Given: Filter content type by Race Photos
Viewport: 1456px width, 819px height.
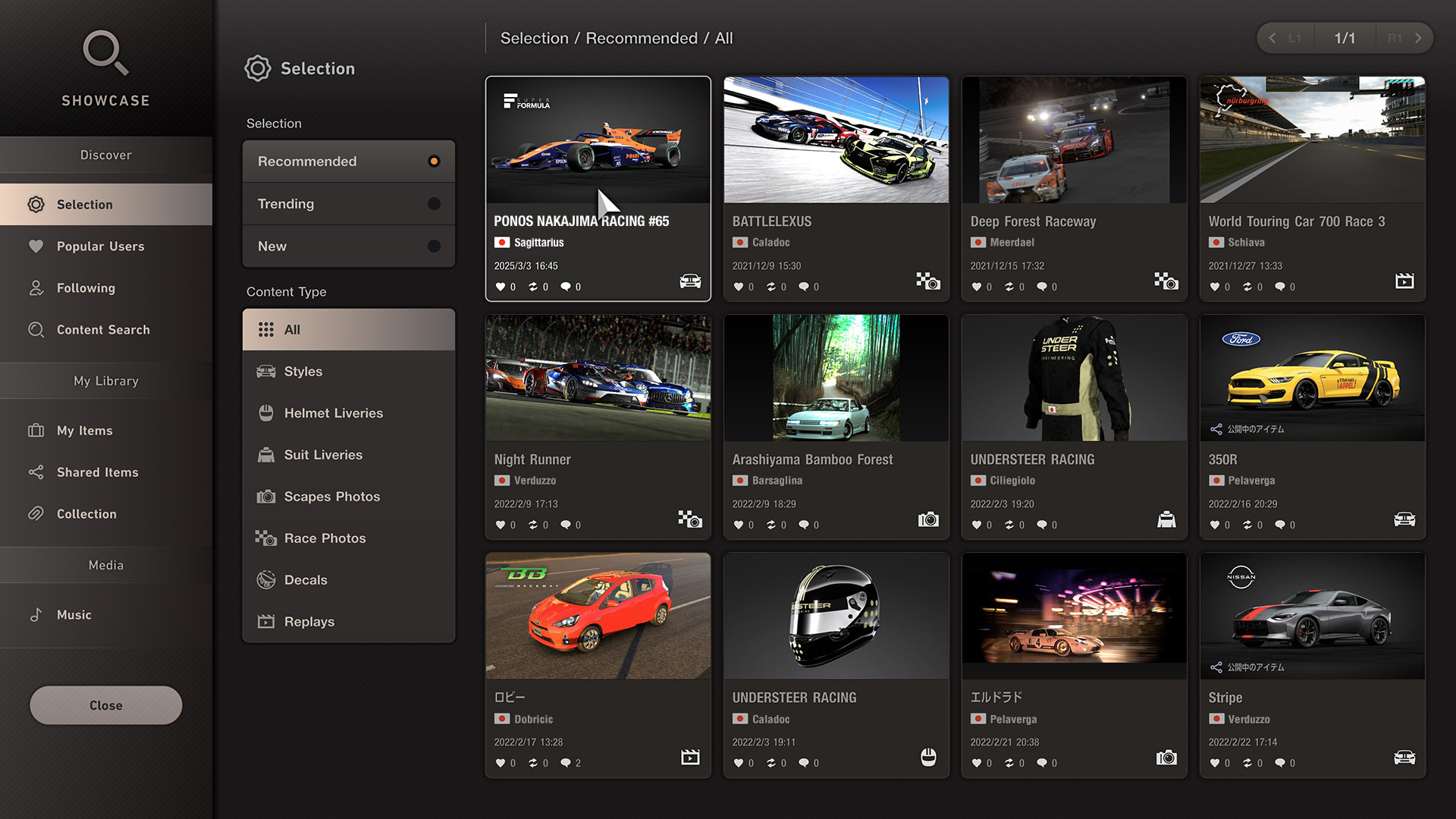Looking at the screenshot, I should (x=325, y=538).
